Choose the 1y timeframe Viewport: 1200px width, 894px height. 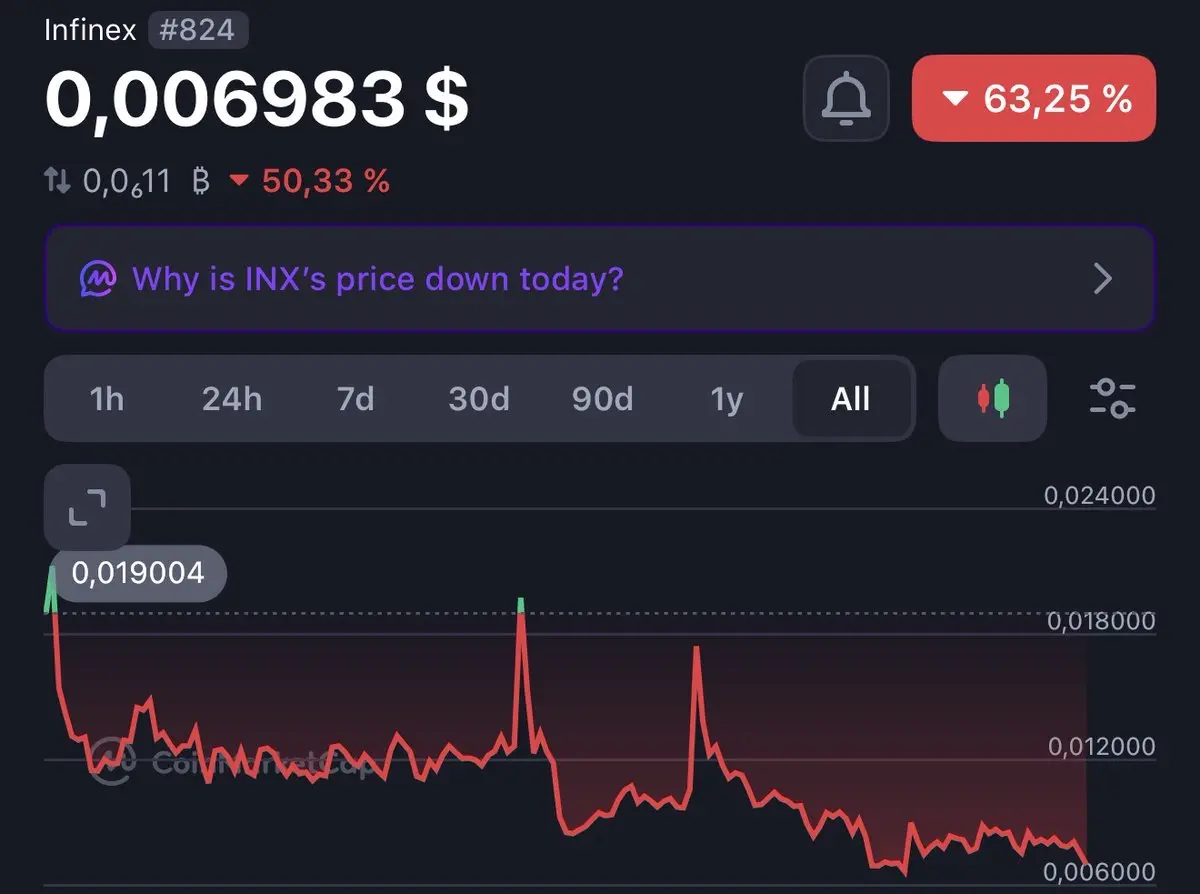click(x=727, y=399)
